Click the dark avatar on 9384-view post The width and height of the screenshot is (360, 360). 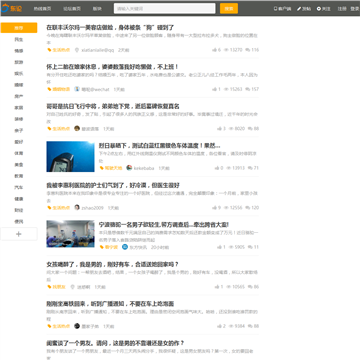77,326
